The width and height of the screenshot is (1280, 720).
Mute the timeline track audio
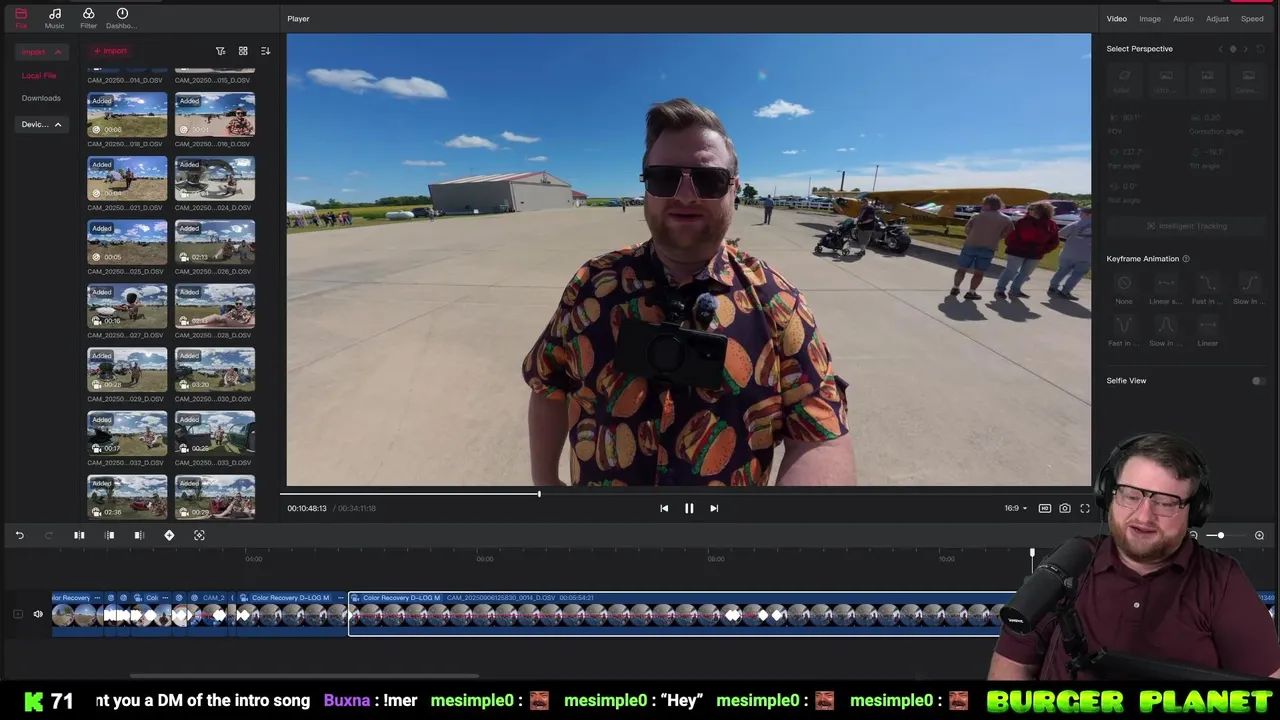(38, 614)
